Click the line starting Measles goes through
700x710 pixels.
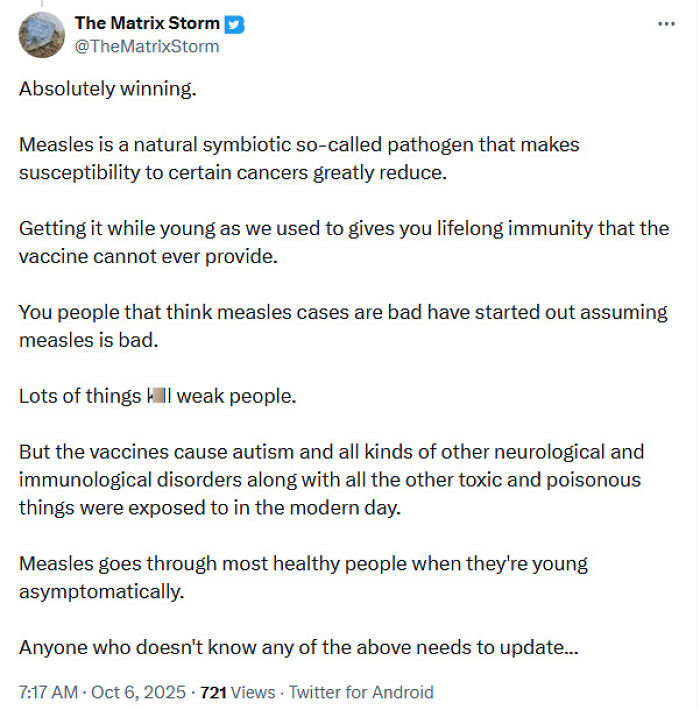click(303, 563)
